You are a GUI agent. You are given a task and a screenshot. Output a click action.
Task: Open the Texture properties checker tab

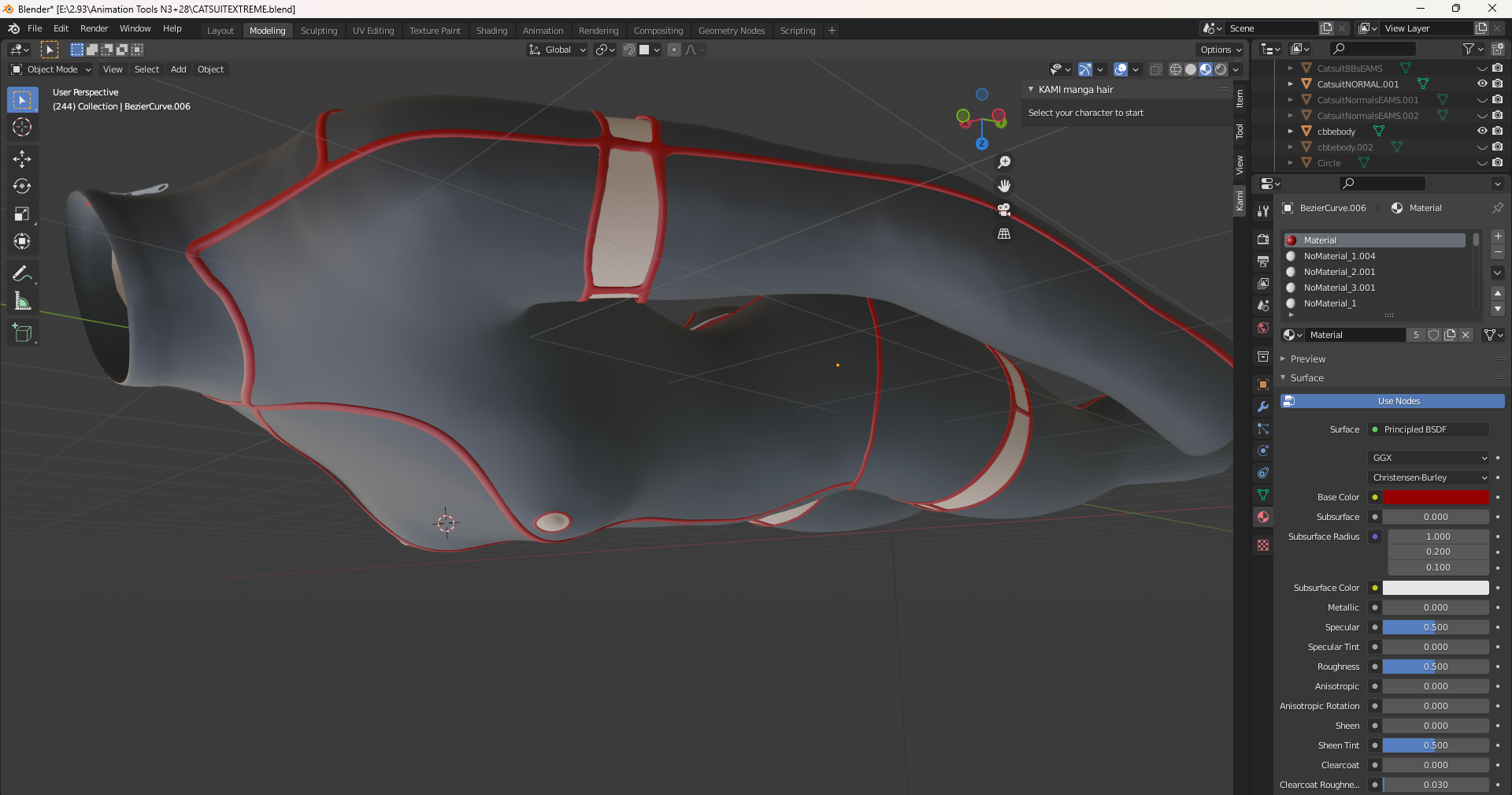pos(1263,545)
